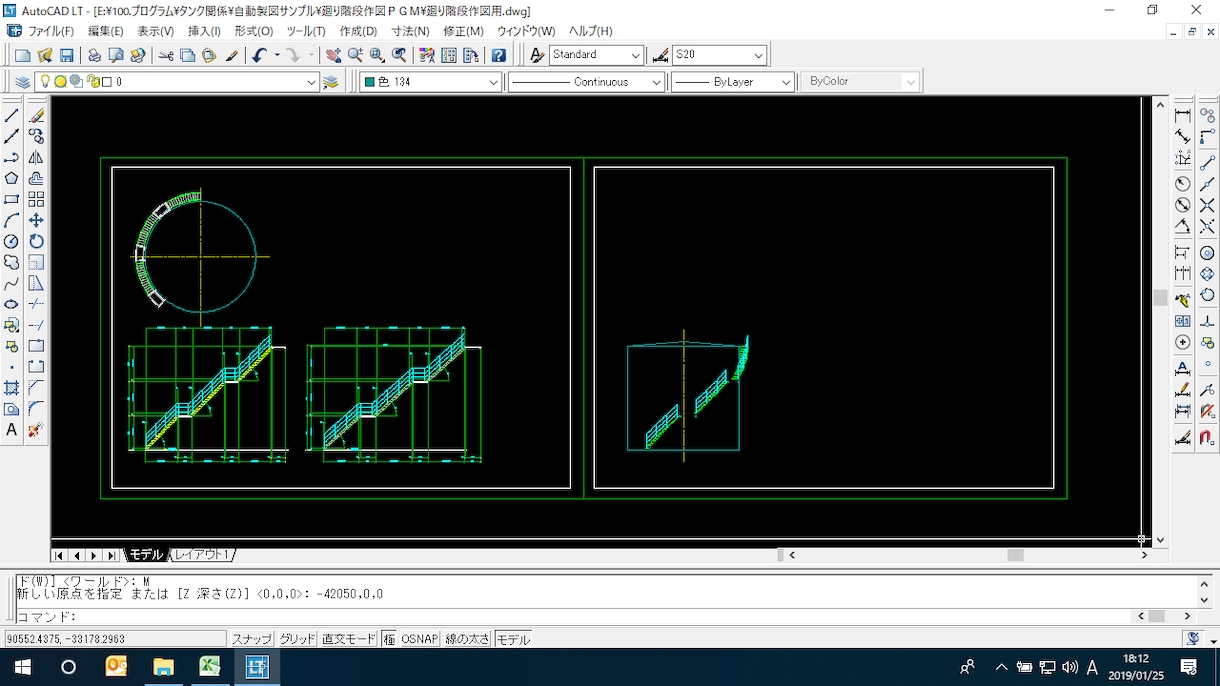Open the layer dropdown showing 0
This screenshot has height=686, width=1220.
177,82
